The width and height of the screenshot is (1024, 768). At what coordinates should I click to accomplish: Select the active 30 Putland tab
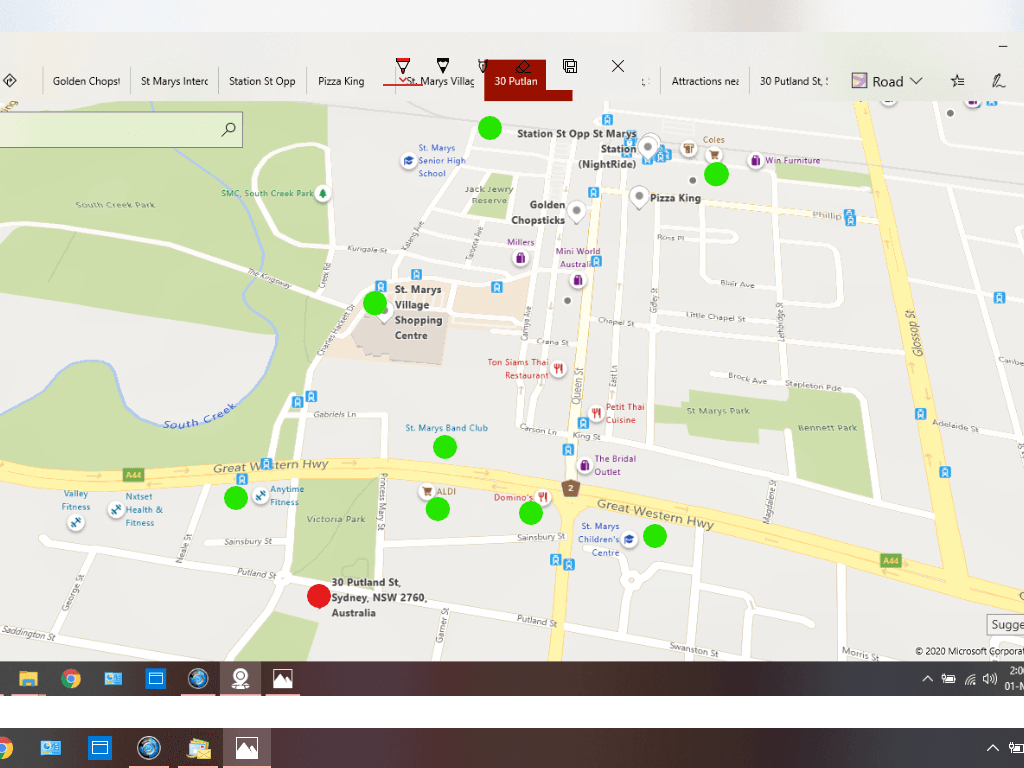point(516,81)
